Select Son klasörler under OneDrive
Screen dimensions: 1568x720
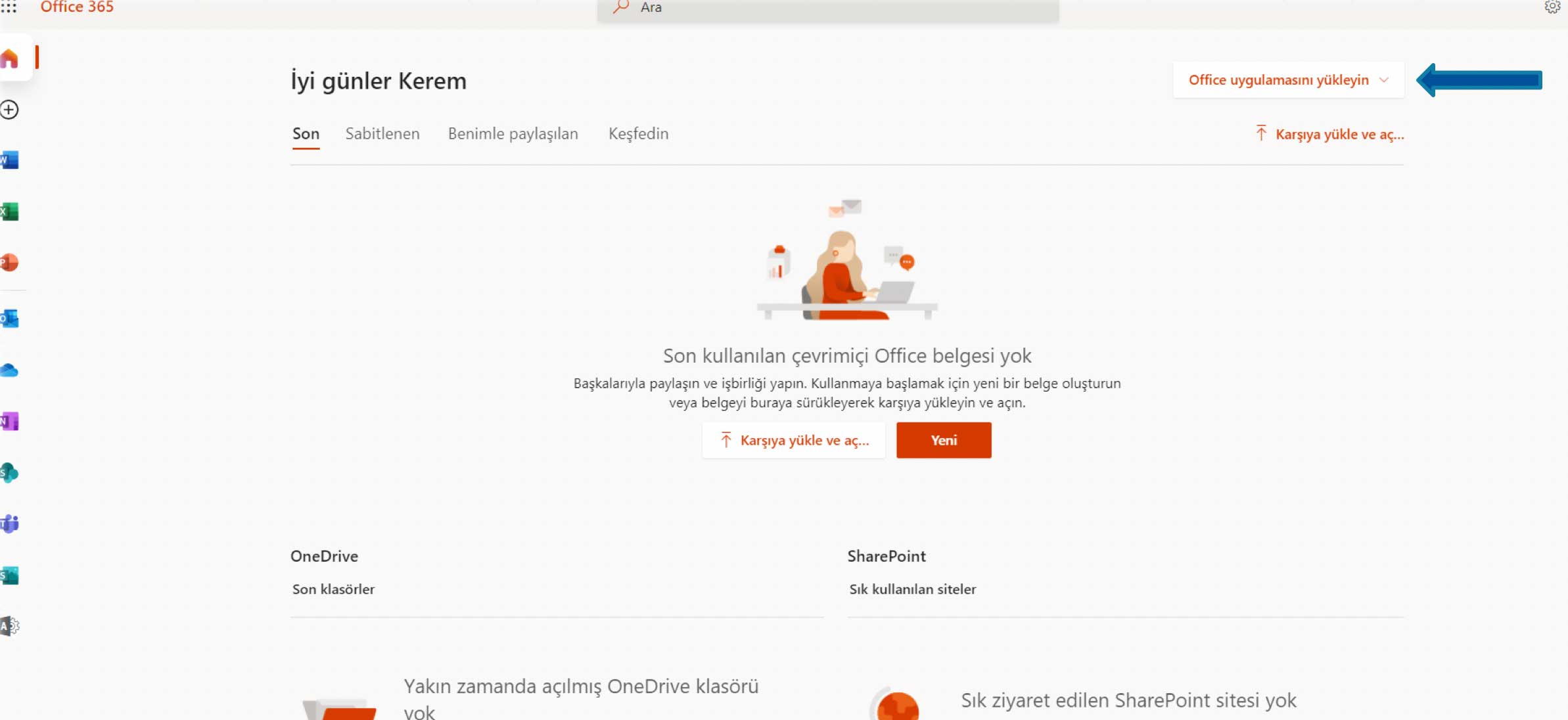click(x=333, y=589)
